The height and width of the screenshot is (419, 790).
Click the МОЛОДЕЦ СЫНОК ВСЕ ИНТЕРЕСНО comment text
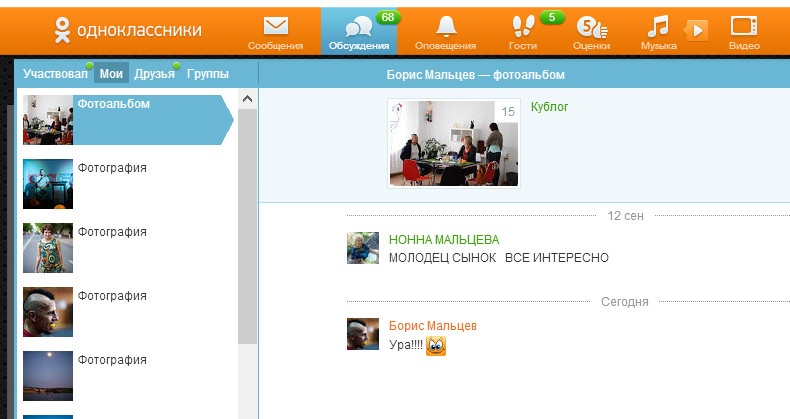coord(499,258)
